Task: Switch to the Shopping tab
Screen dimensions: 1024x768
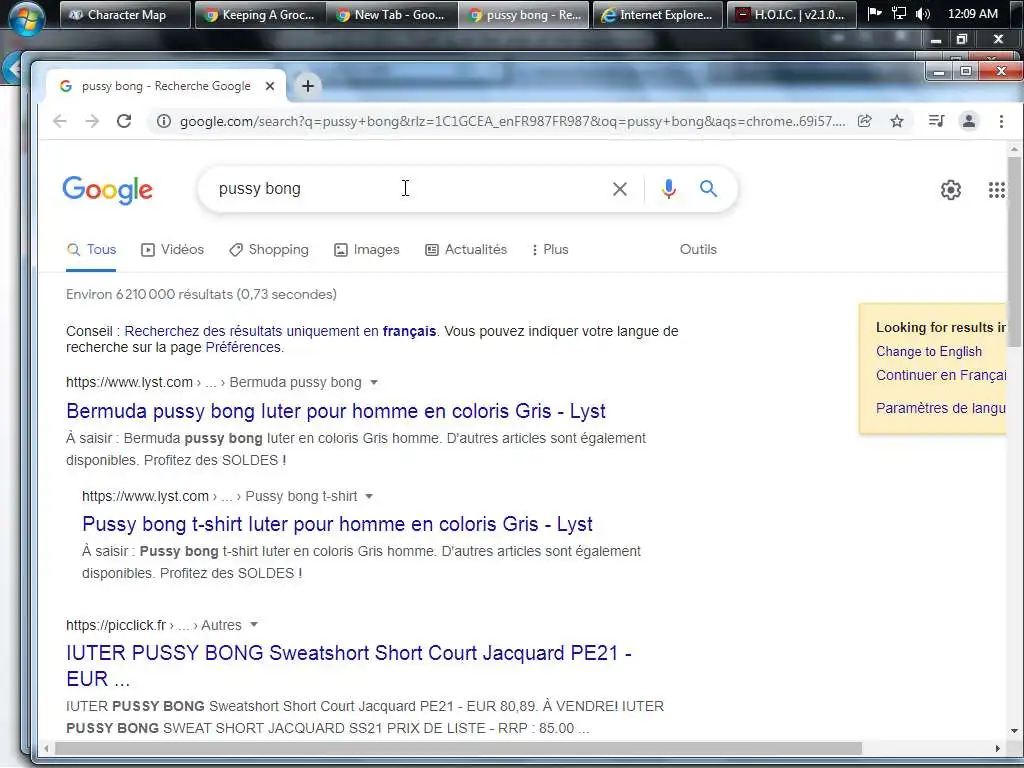Action: tap(268, 249)
